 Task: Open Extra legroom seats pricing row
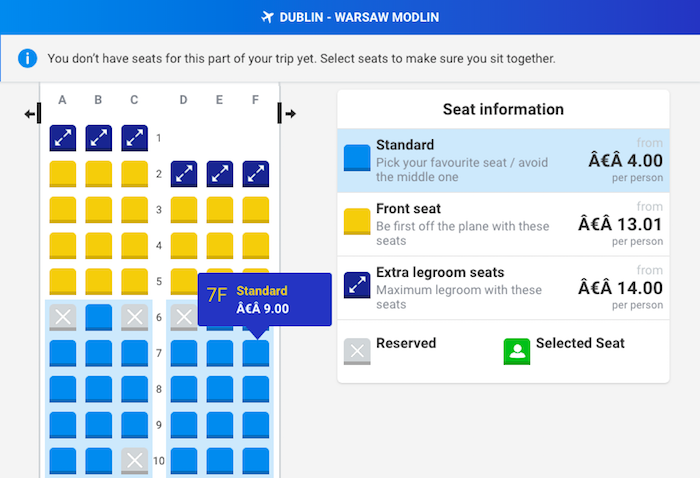click(x=503, y=288)
